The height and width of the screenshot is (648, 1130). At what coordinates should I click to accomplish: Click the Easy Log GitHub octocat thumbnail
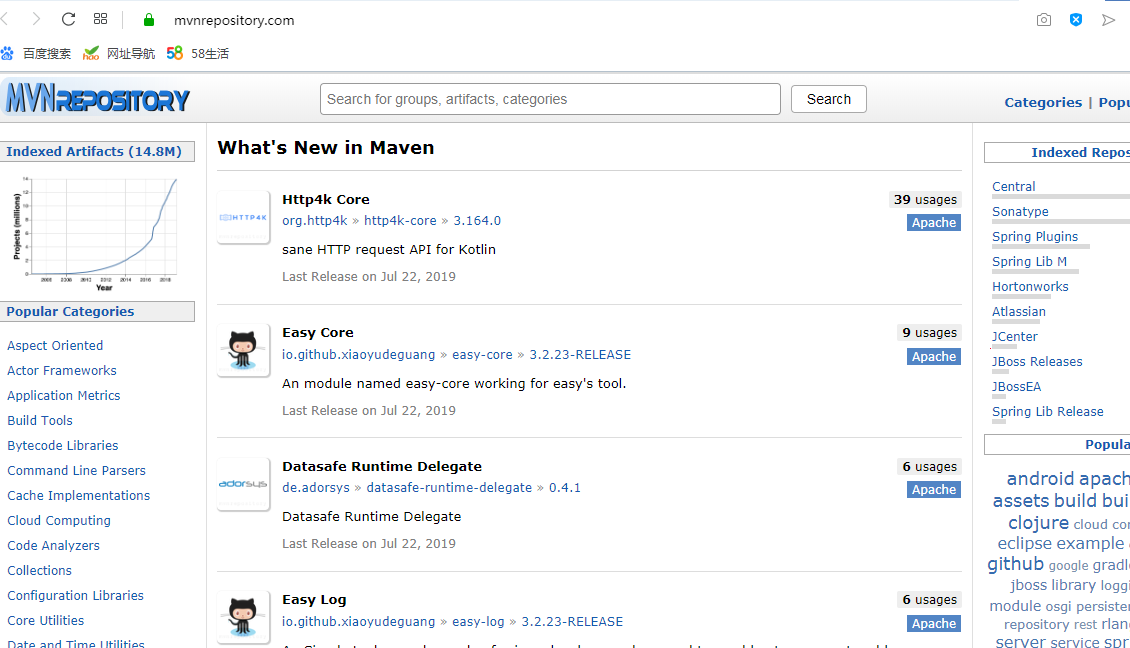pyautogui.click(x=243, y=617)
